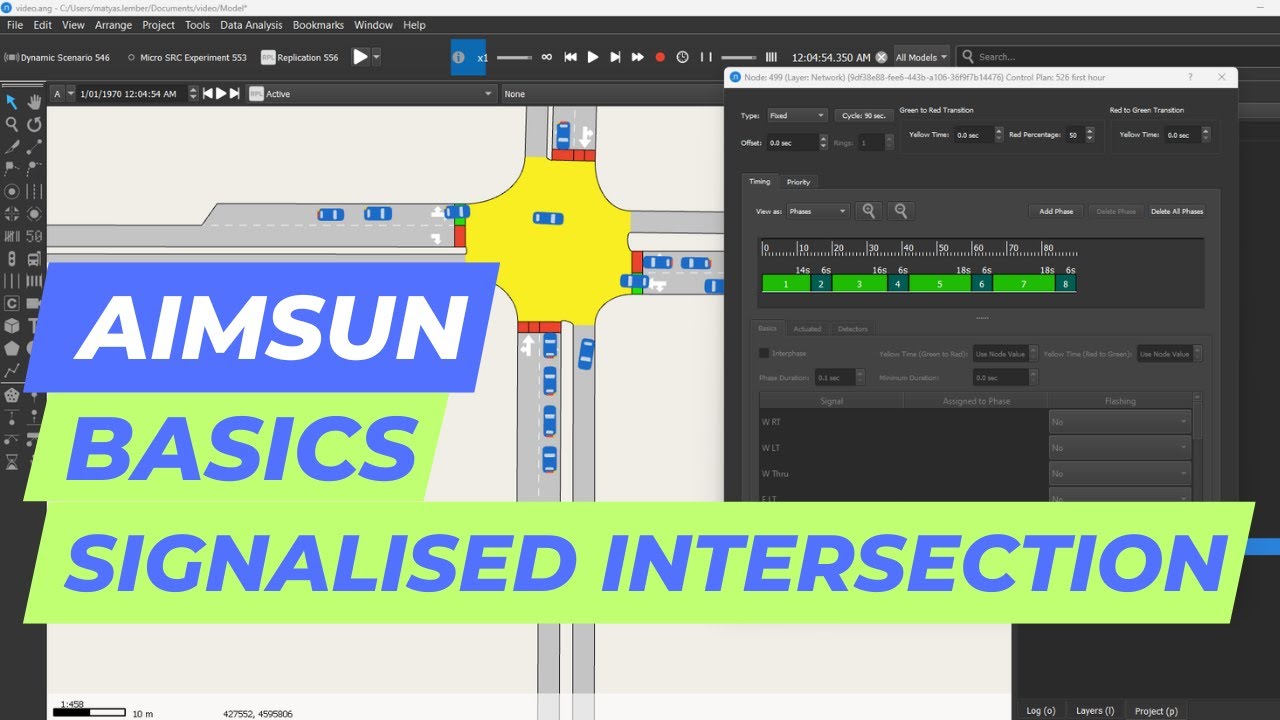Select the 3D cube object tool
The image size is (1280, 720).
click(x=12, y=326)
